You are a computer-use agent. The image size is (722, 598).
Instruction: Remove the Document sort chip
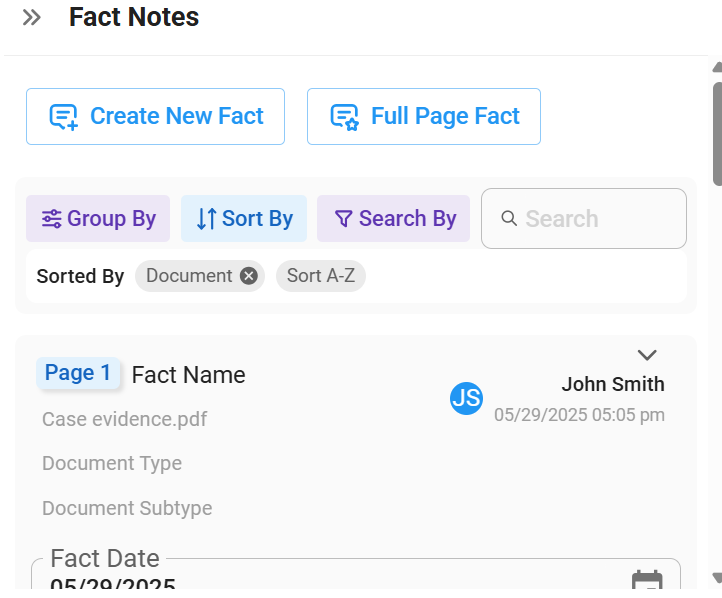point(249,276)
